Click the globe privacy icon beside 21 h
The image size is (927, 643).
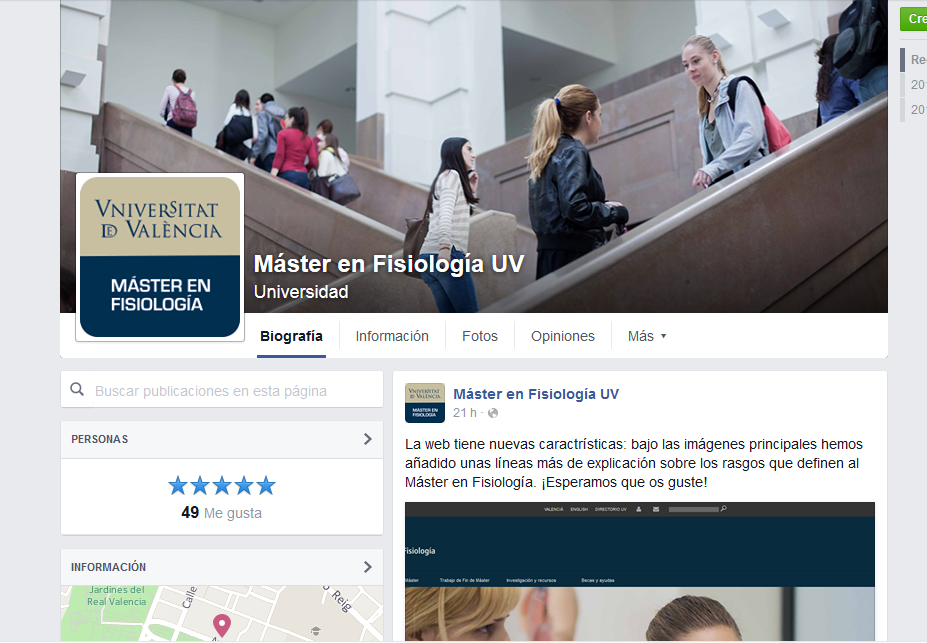click(x=492, y=413)
